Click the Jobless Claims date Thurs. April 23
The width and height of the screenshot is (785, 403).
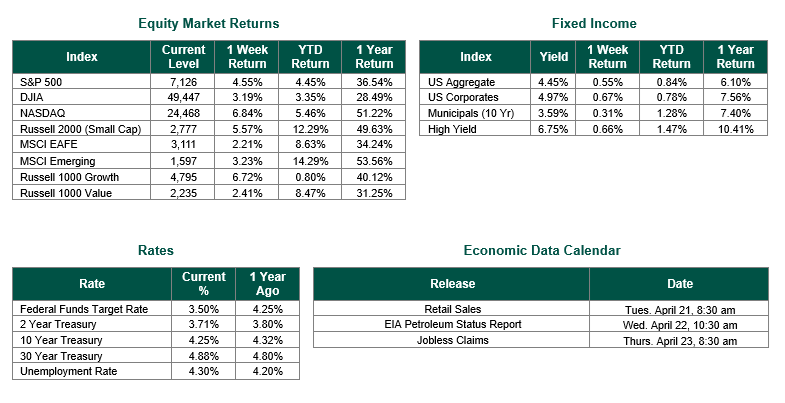click(679, 341)
